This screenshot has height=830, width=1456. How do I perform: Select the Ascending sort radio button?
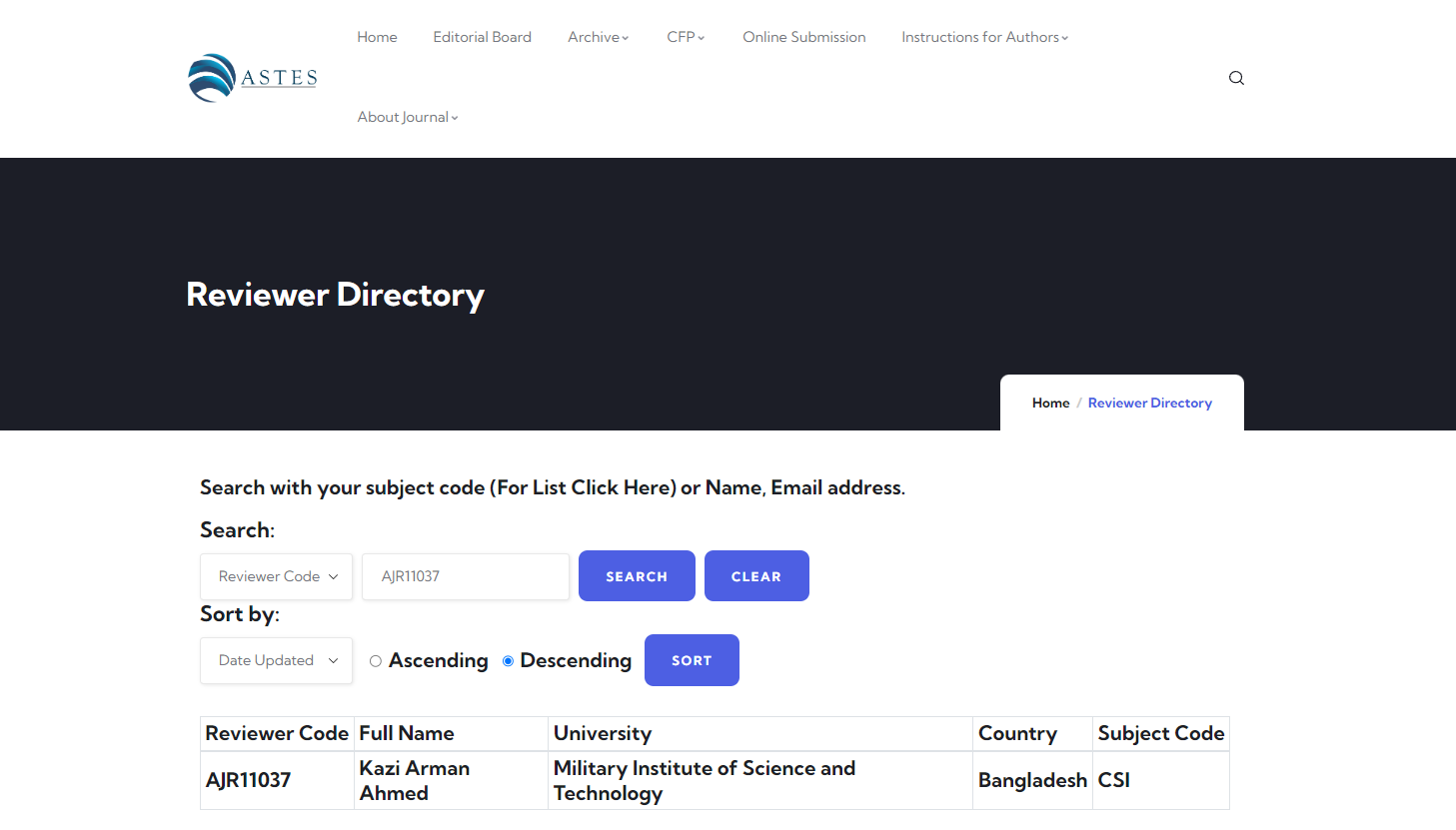pyautogui.click(x=375, y=660)
